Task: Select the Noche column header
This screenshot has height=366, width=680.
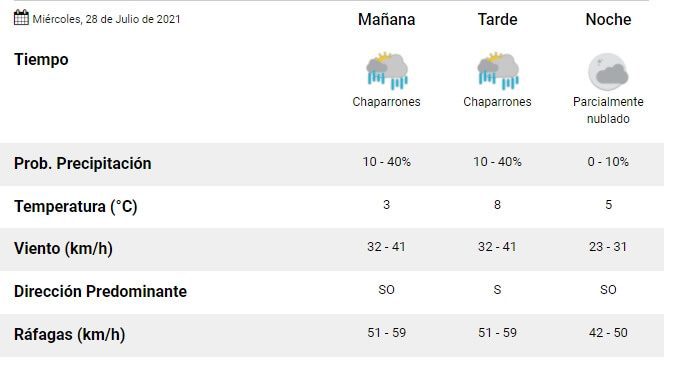Action: click(608, 20)
